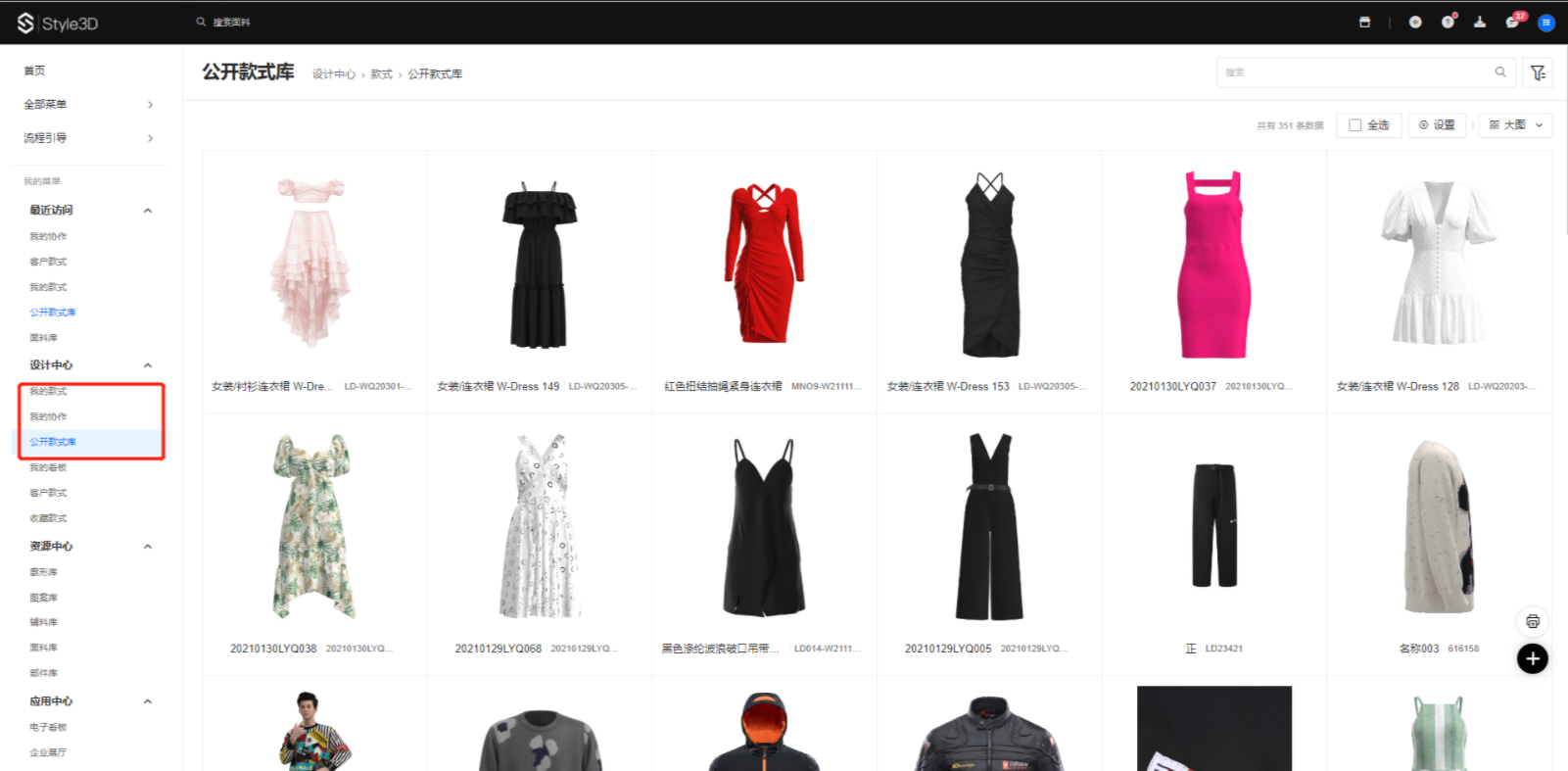Expand the 全部菜单 menu arrow
Viewport: 1568px width, 771px height.
[x=150, y=105]
